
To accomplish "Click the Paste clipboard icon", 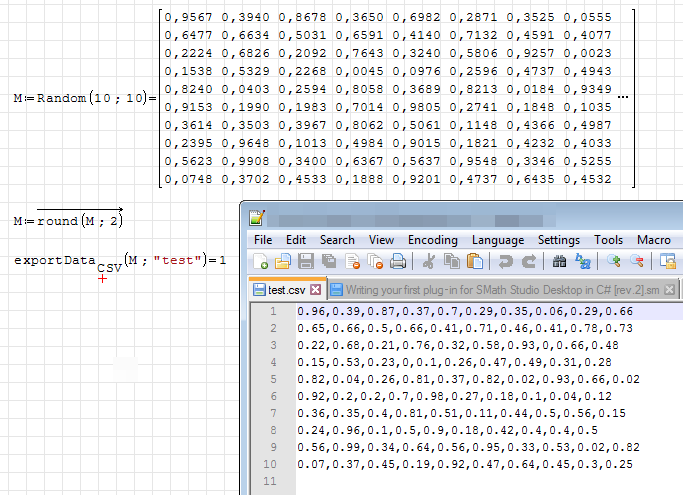I will [x=475, y=263].
